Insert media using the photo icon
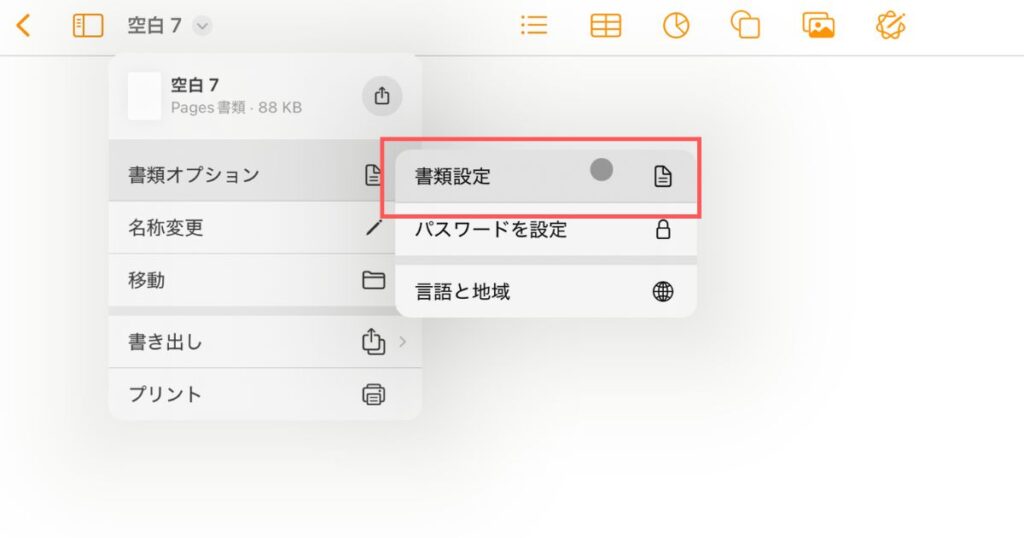The width and height of the screenshot is (1024, 538). [818, 26]
